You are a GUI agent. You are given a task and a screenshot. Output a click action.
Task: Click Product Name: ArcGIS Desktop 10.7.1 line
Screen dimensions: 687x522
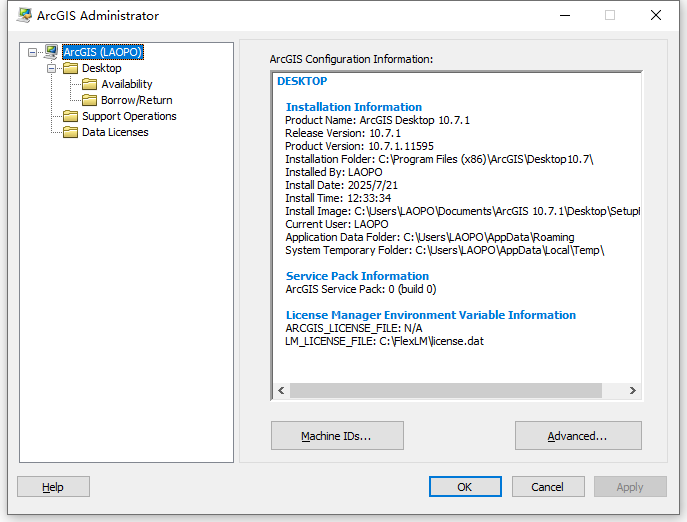point(377,120)
